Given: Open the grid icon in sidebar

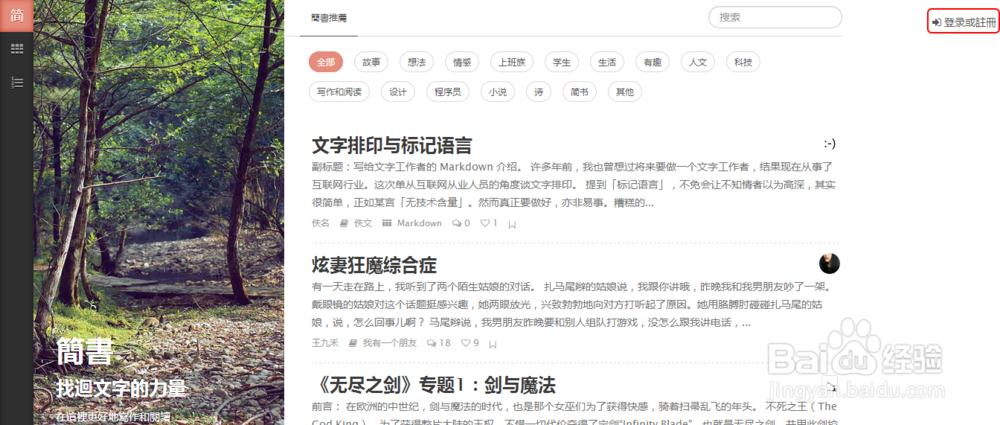Looking at the screenshot, I should pyautogui.click(x=17, y=49).
